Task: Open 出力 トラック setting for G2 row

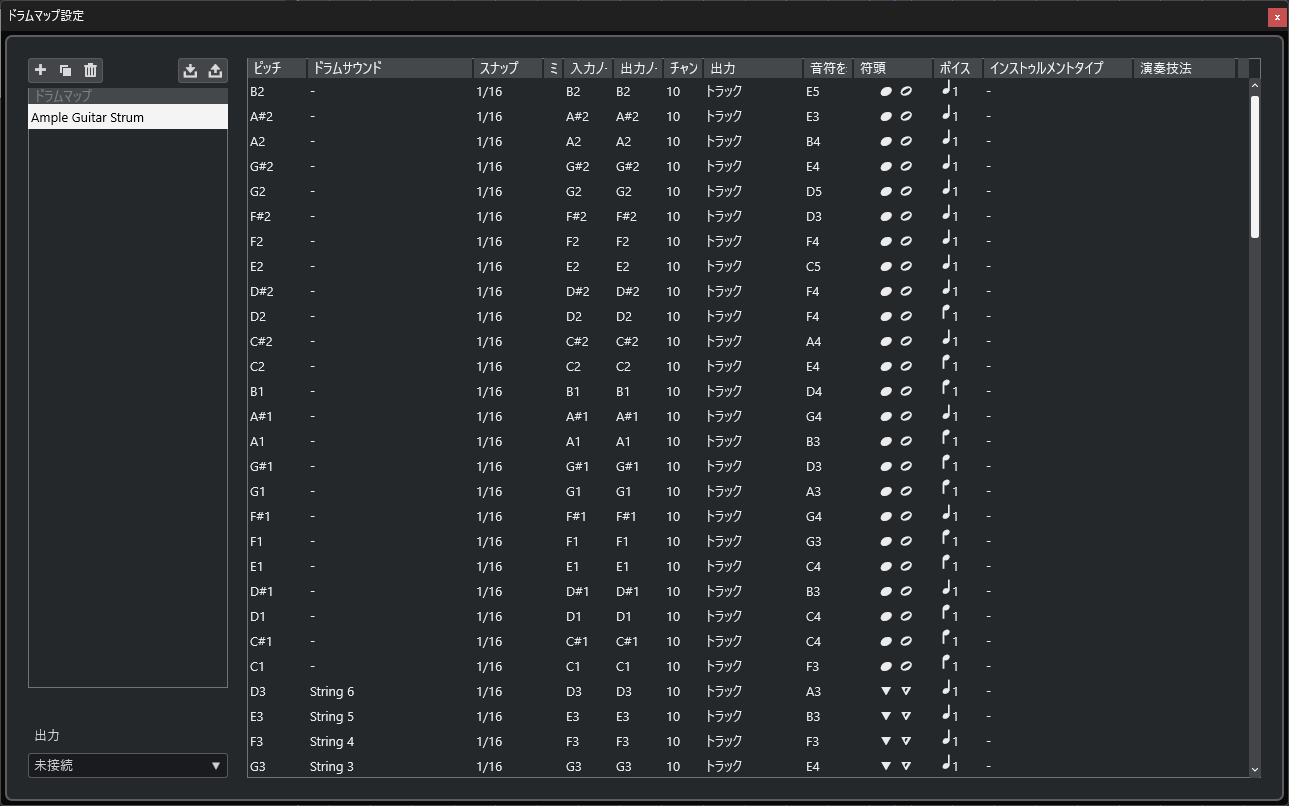Action: coord(724,191)
